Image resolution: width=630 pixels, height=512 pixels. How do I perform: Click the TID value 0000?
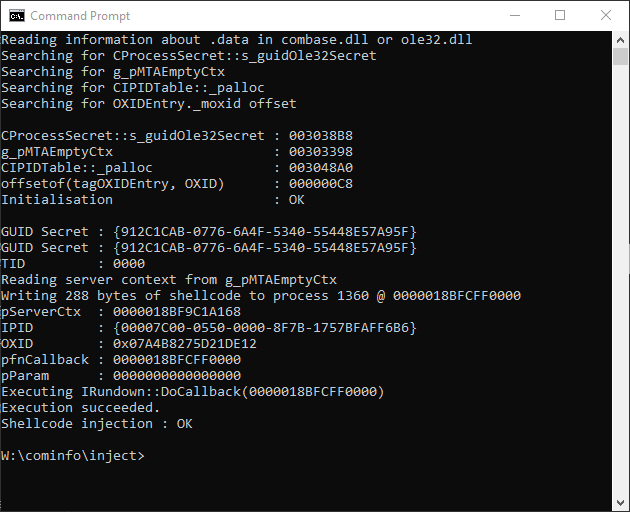(129, 264)
